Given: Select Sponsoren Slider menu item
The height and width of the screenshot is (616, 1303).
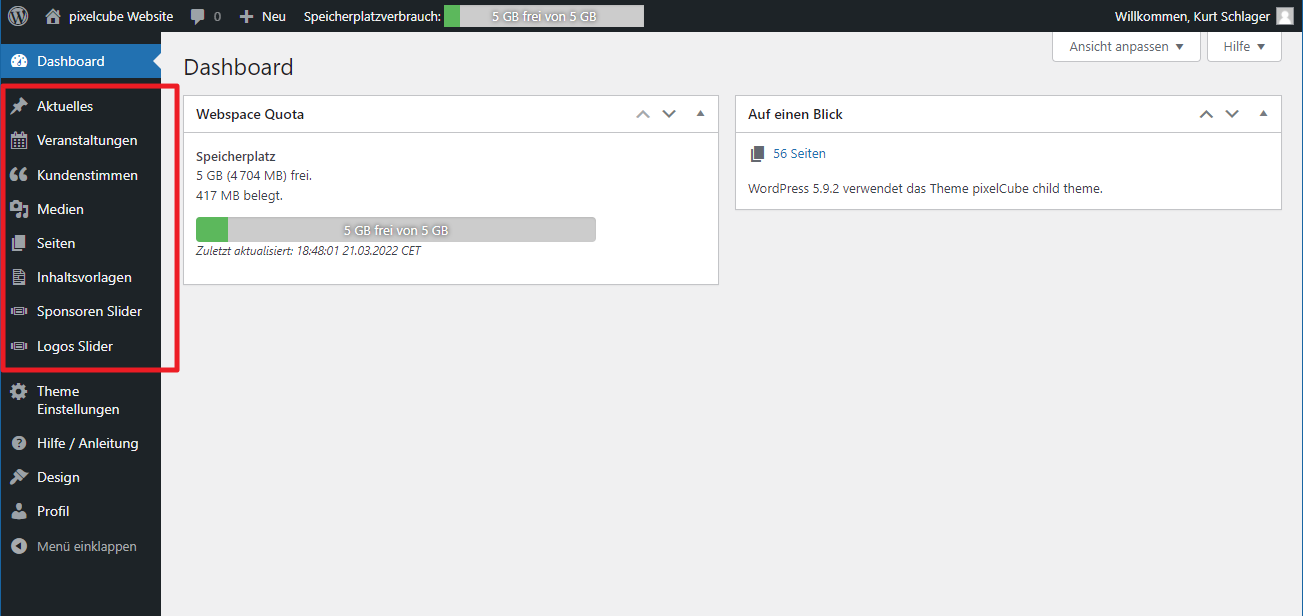Looking at the screenshot, I should click(x=89, y=311).
